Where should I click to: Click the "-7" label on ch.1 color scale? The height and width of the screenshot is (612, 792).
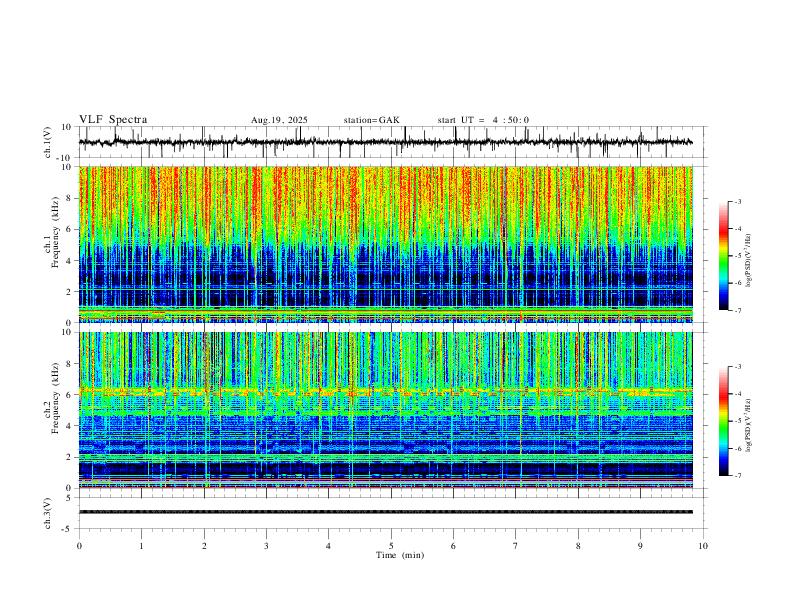738,310
